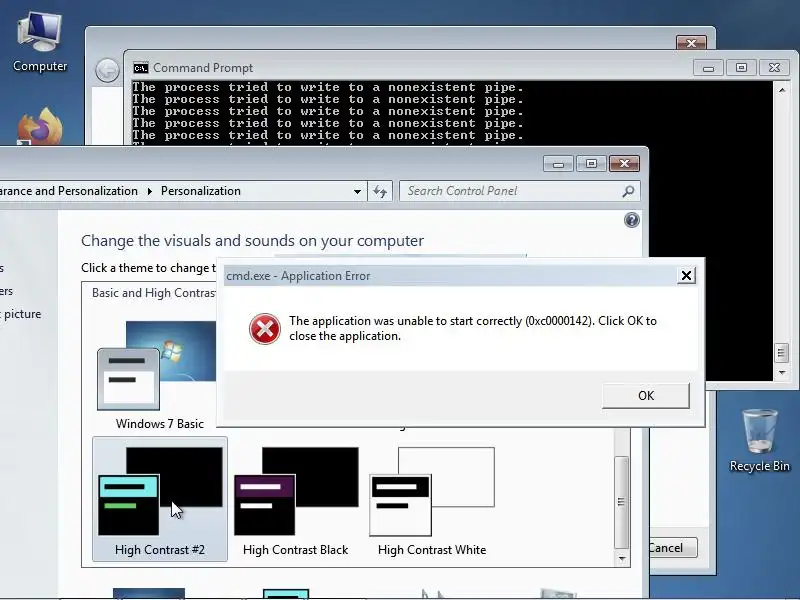Click the 'cmd.exe - Application Error' title
Image resolution: width=800 pixels, height=600 pixels.
pyautogui.click(x=298, y=276)
